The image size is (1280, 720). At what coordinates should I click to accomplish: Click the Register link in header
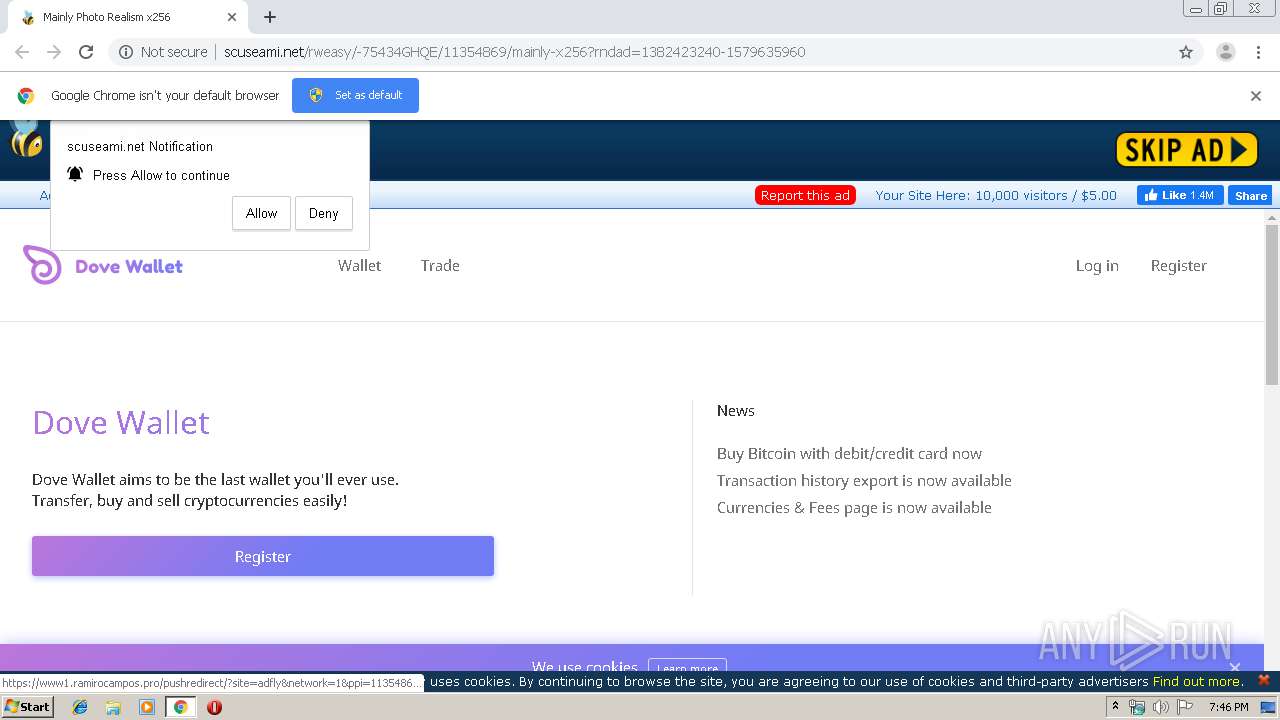pyautogui.click(x=1178, y=265)
